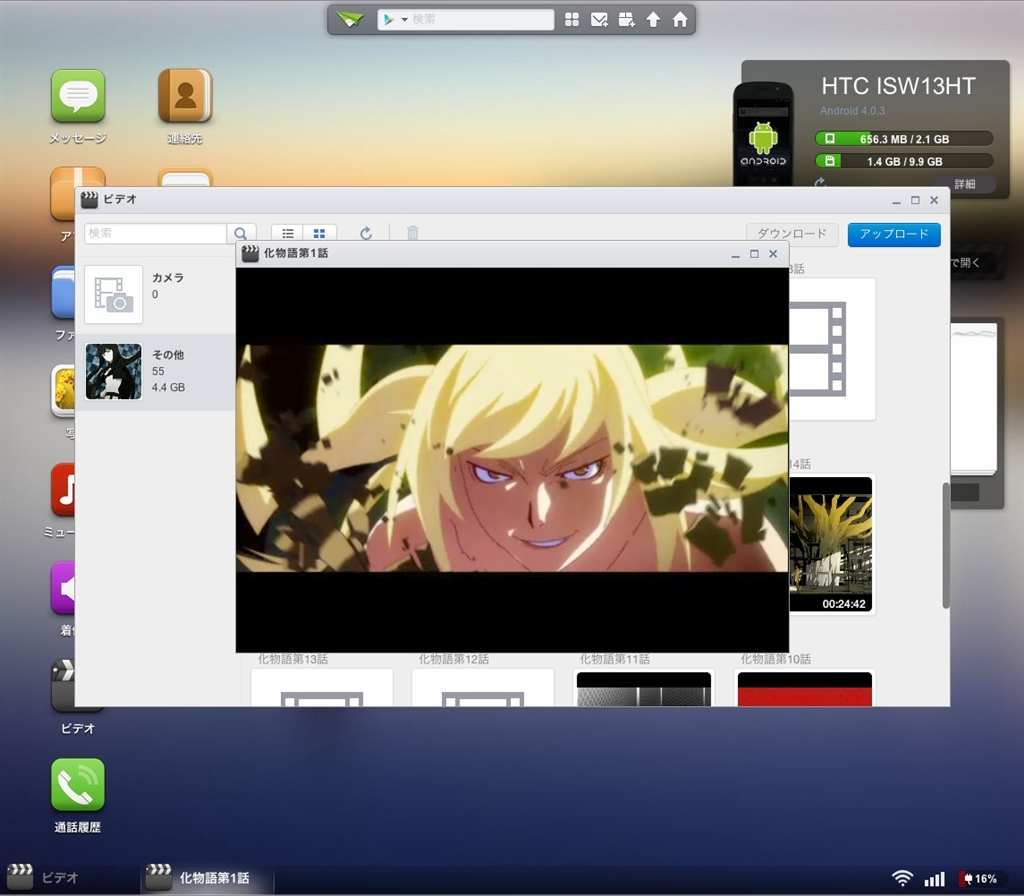Image resolution: width=1024 pixels, height=896 pixels.
Task: Click the HTC ISW13HT phone image
Action: pyautogui.click(x=763, y=134)
